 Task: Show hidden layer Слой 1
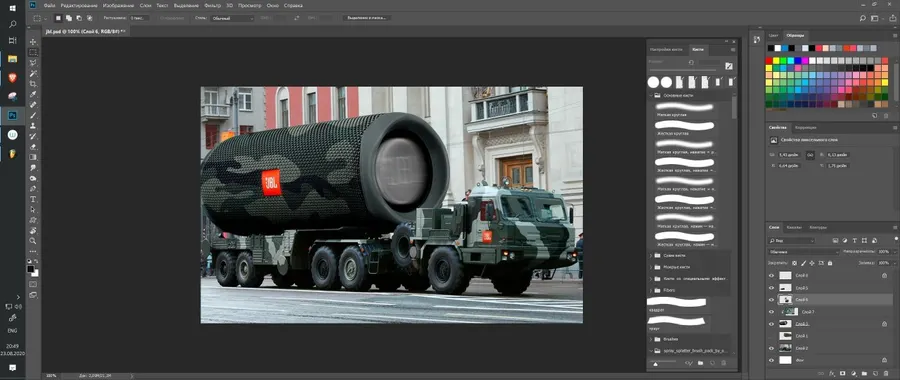click(x=771, y=336)
